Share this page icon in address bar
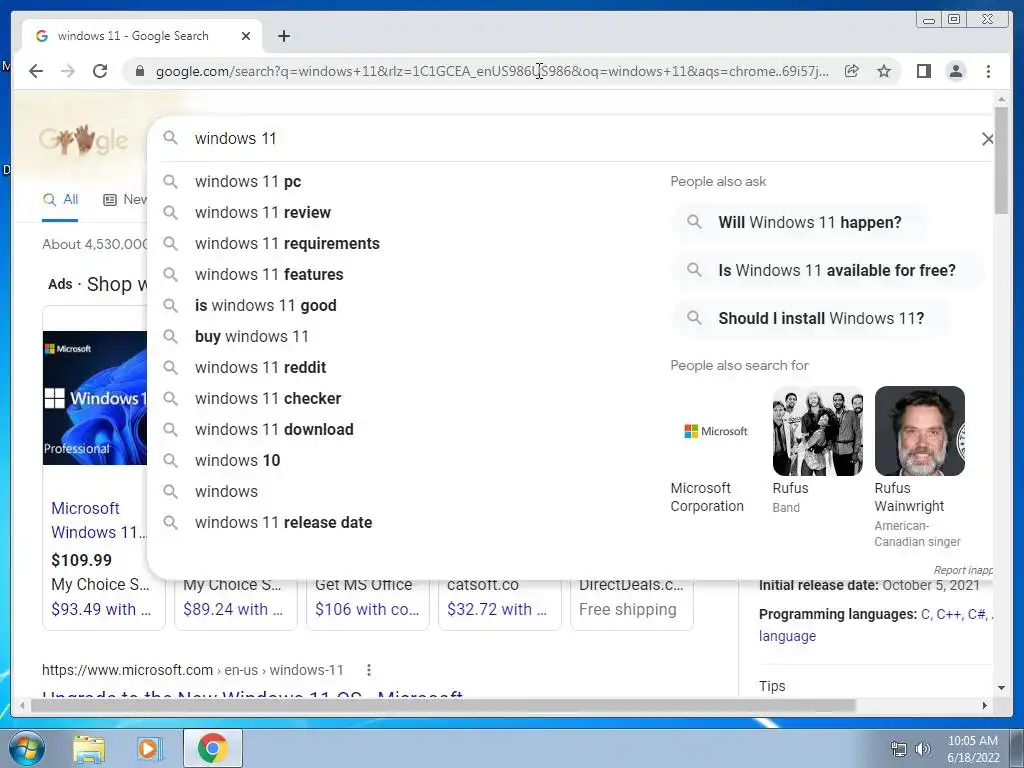Screen dimensions: 1024x768 pyautogui.click(x=852, y=71)
